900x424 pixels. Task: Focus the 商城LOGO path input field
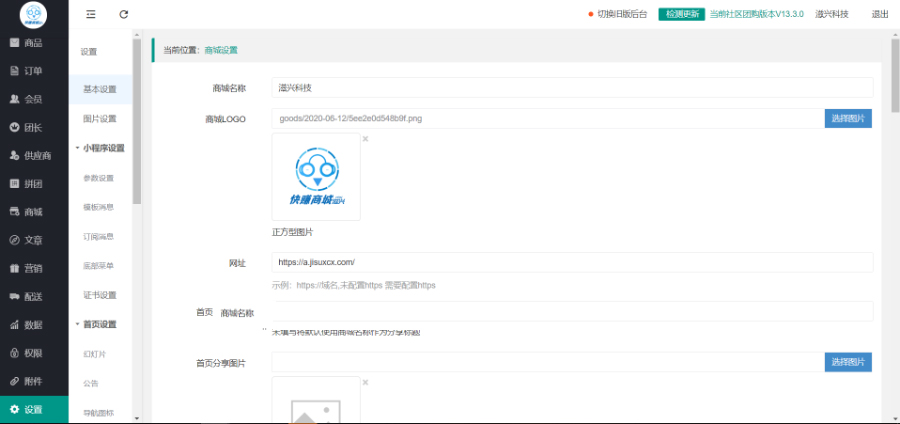(548, 119)
